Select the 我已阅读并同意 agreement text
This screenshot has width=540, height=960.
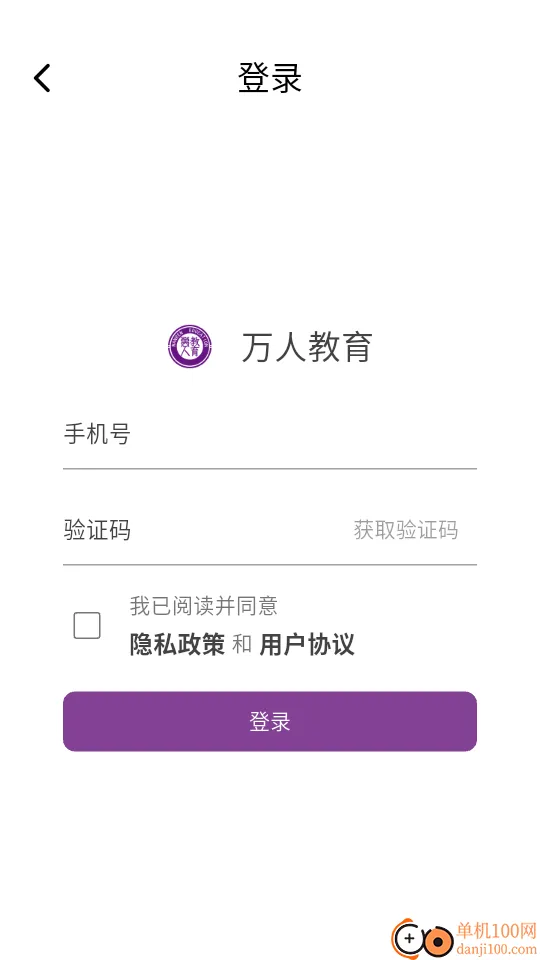point(204,606)
